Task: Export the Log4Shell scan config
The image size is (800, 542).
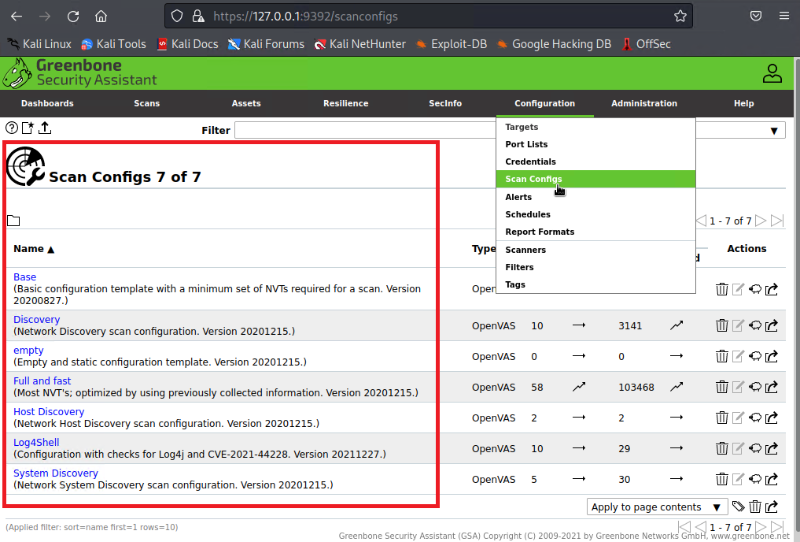Action: [772, 449]
